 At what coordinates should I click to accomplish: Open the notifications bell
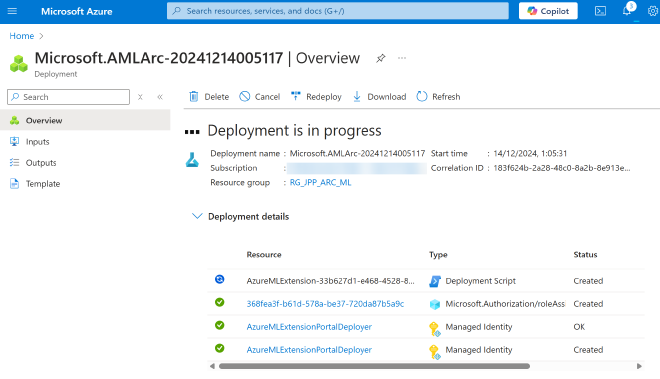pos(628,10)
